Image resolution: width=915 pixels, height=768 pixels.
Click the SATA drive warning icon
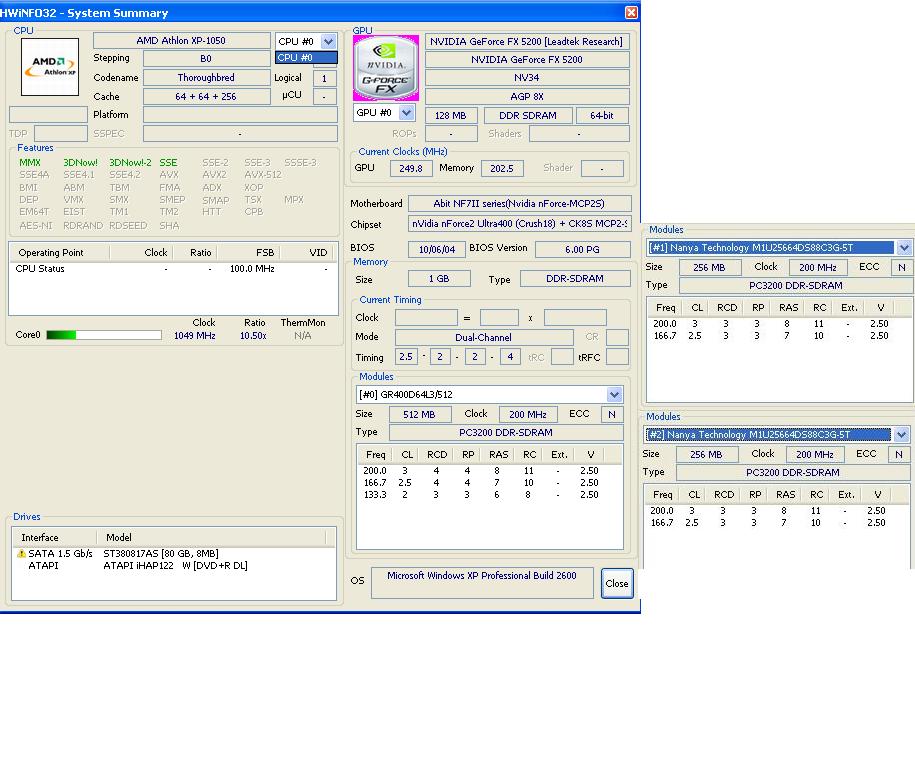pyautogui.click(x=21, y=553)
